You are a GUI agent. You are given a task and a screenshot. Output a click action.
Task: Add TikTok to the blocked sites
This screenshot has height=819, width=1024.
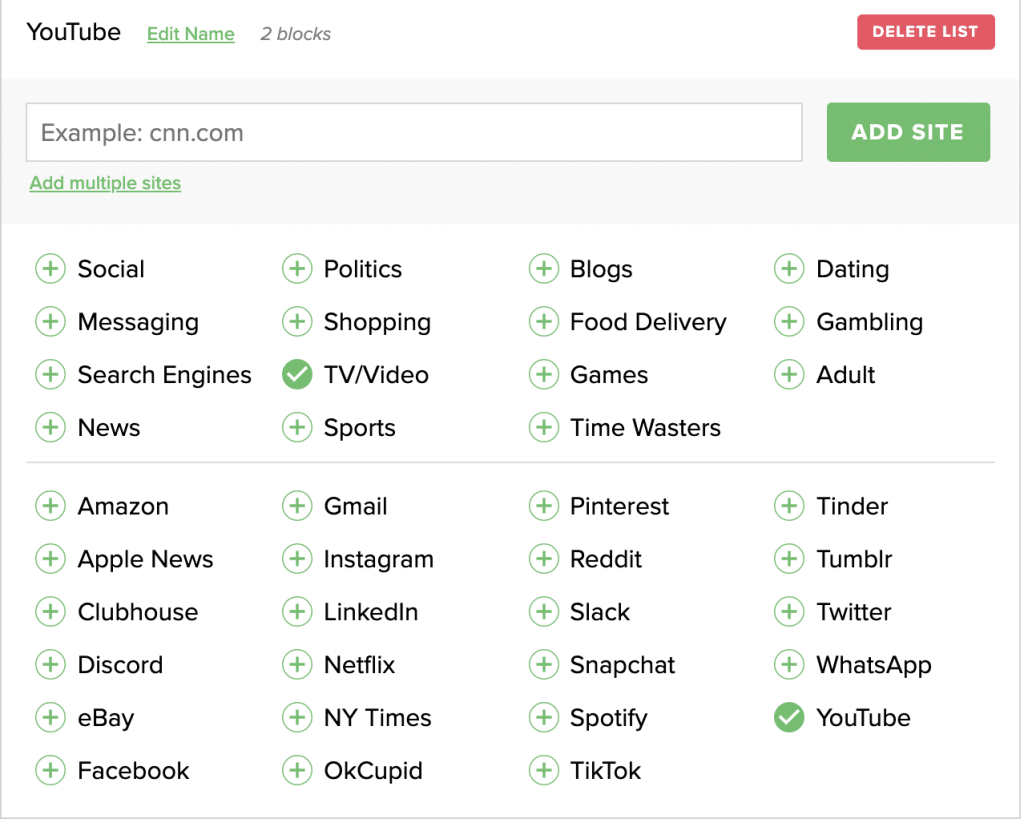544,770
